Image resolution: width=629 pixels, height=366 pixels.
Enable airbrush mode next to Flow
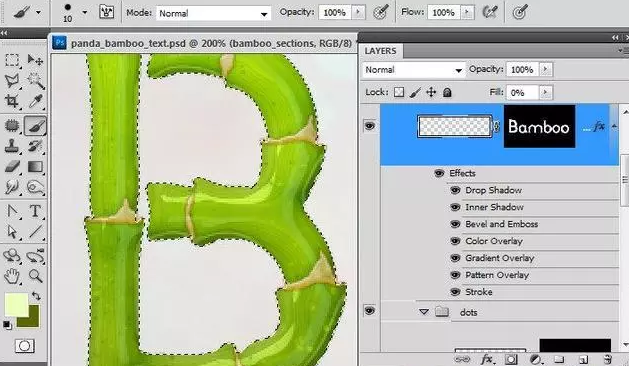tap(489, 12)
